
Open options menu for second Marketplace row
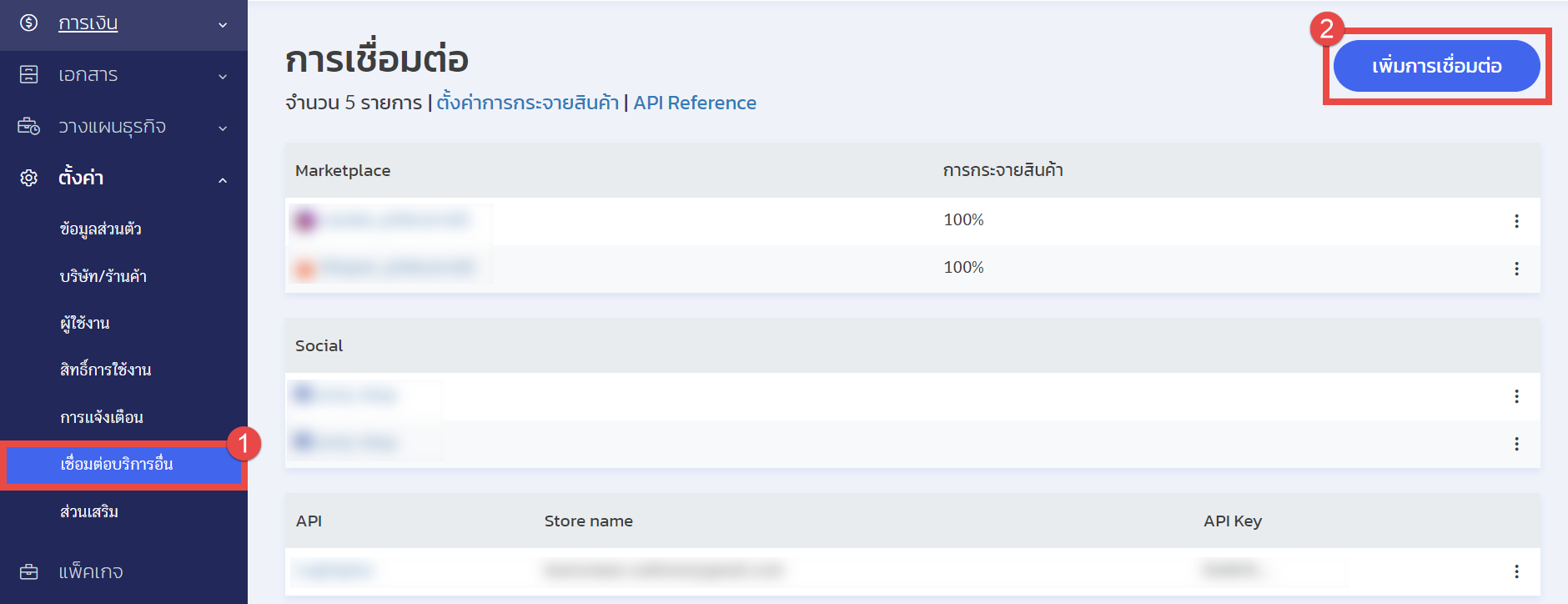(1516, 269)
